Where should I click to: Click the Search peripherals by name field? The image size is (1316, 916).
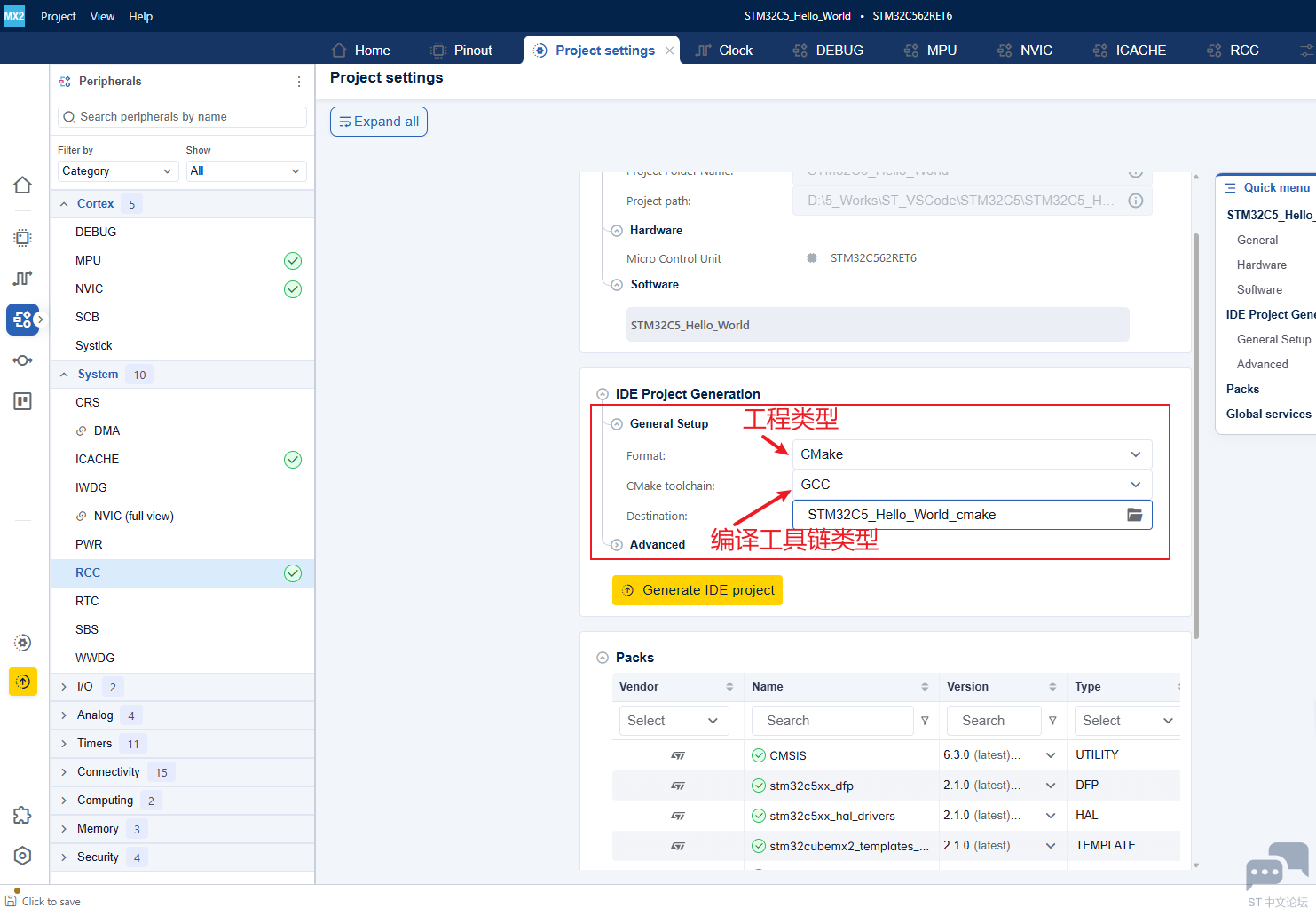[x=182, y=117]
